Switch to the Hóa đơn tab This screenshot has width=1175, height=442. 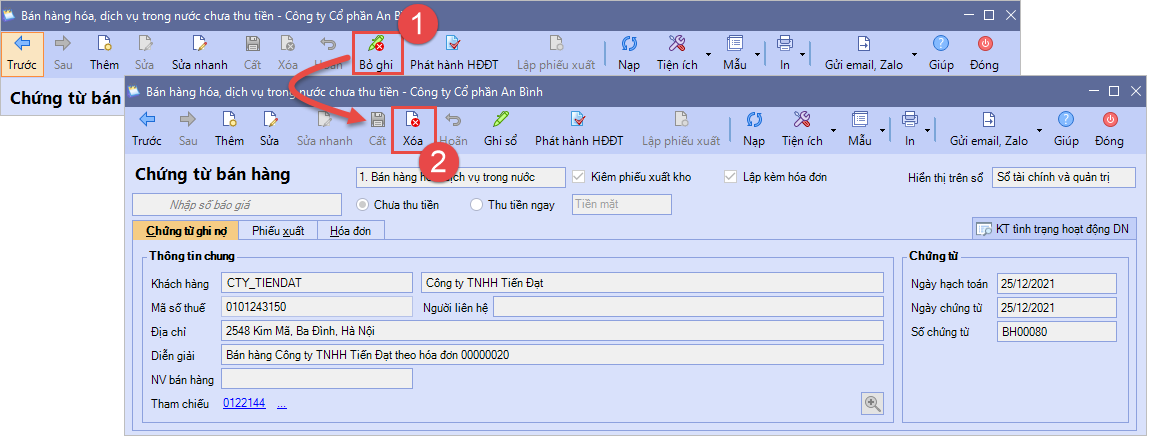point(351,231)
